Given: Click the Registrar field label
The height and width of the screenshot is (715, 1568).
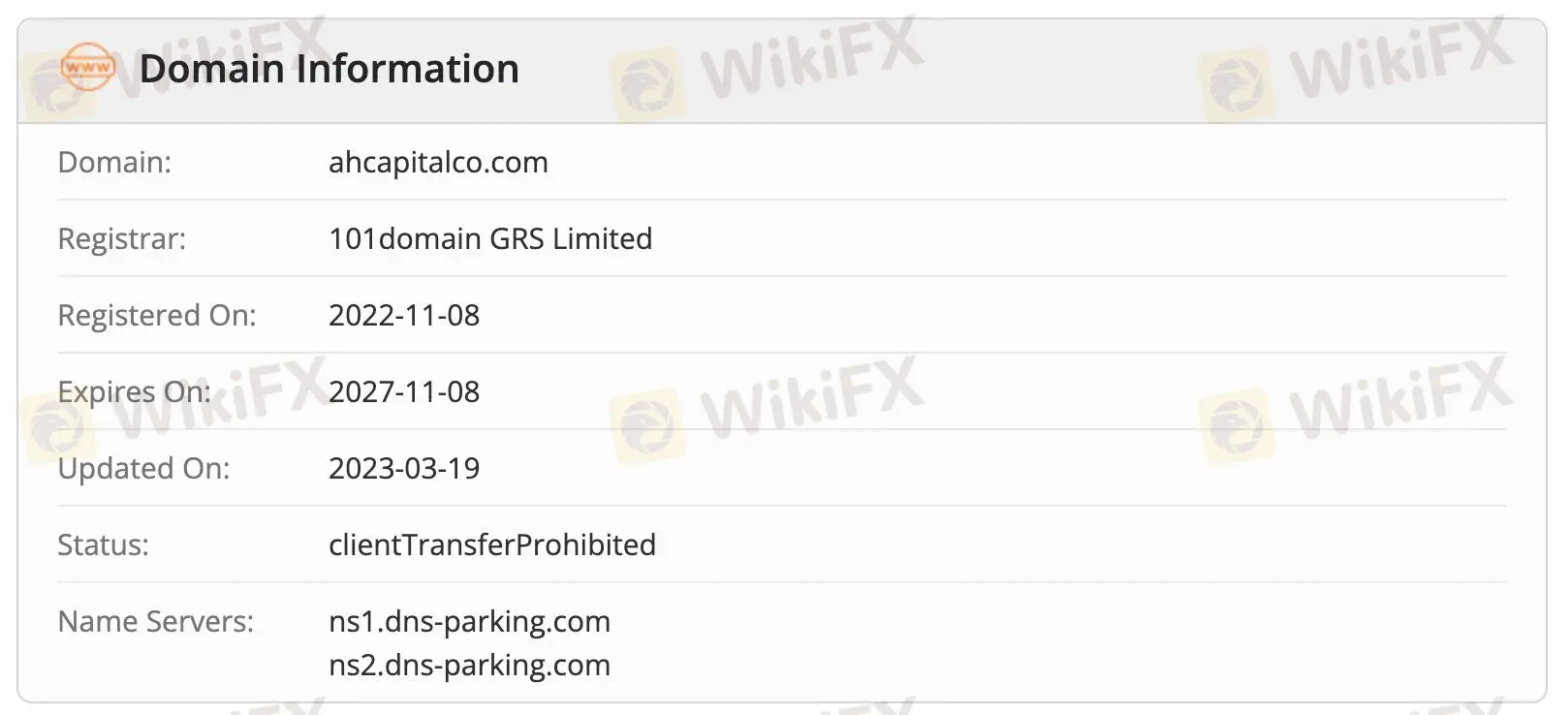Looking at the screenshot, I should tap(121, 238).
